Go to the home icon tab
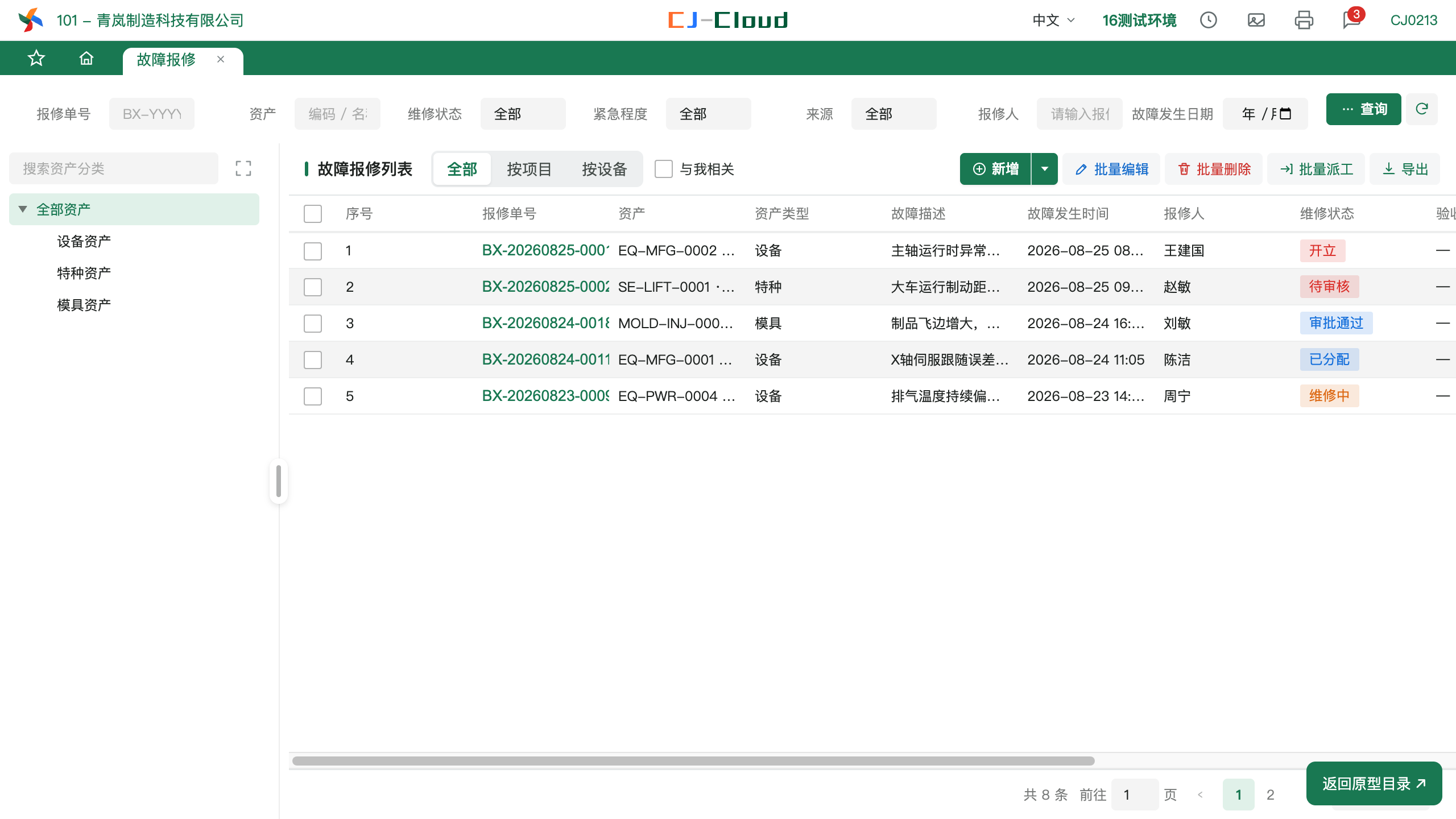 (86, 58)
